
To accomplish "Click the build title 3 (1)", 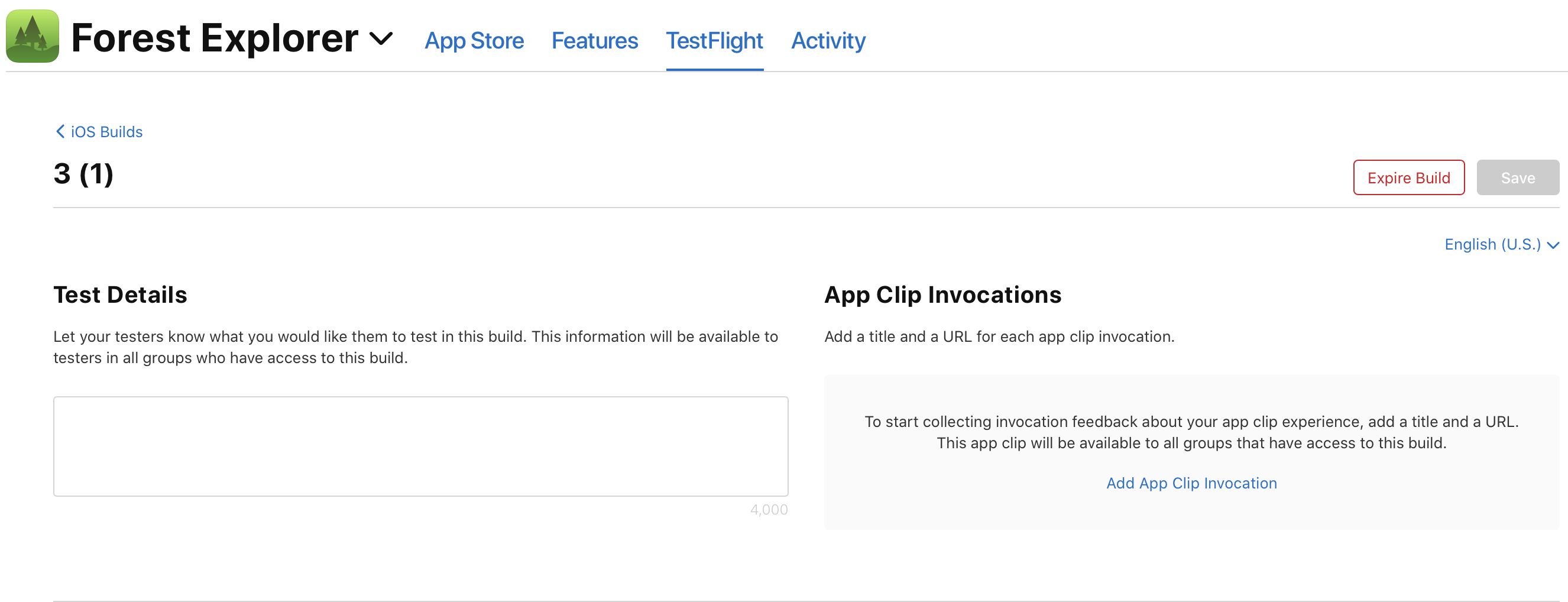I will [x=84, y=174].
